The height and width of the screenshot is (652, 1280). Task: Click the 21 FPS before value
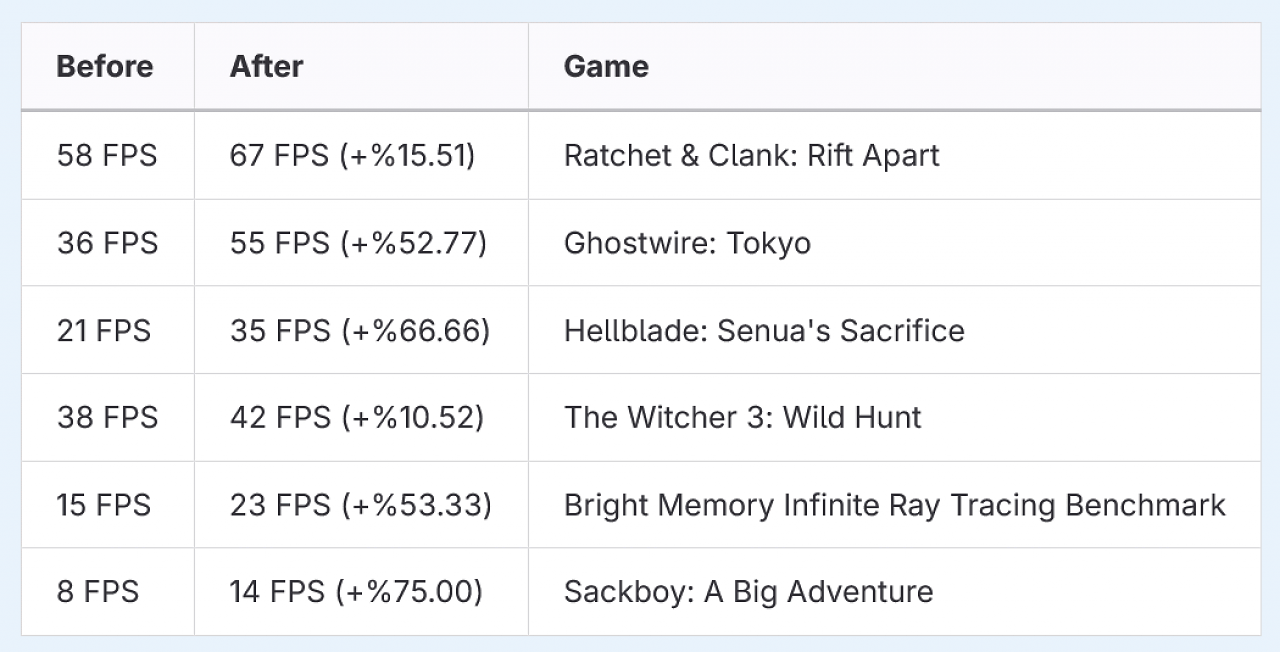click(x=104, y=330)
